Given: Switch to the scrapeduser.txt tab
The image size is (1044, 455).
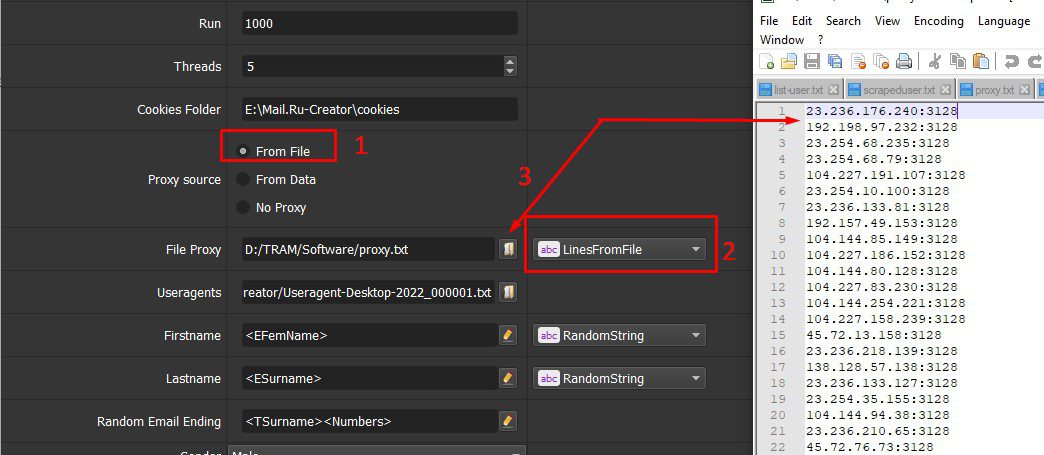Looking at the screenshot, I should pos(898,89).
